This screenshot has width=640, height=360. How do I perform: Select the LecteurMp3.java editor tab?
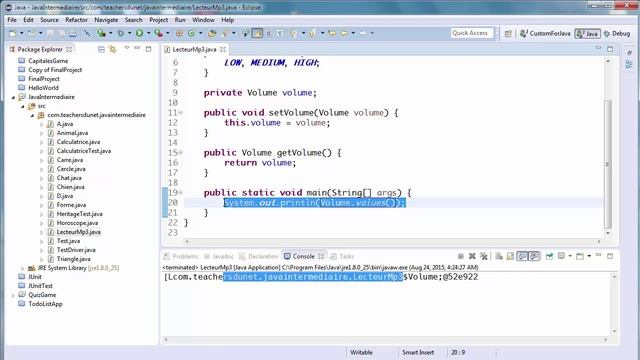pyautogui.click(x=194, y=49)
